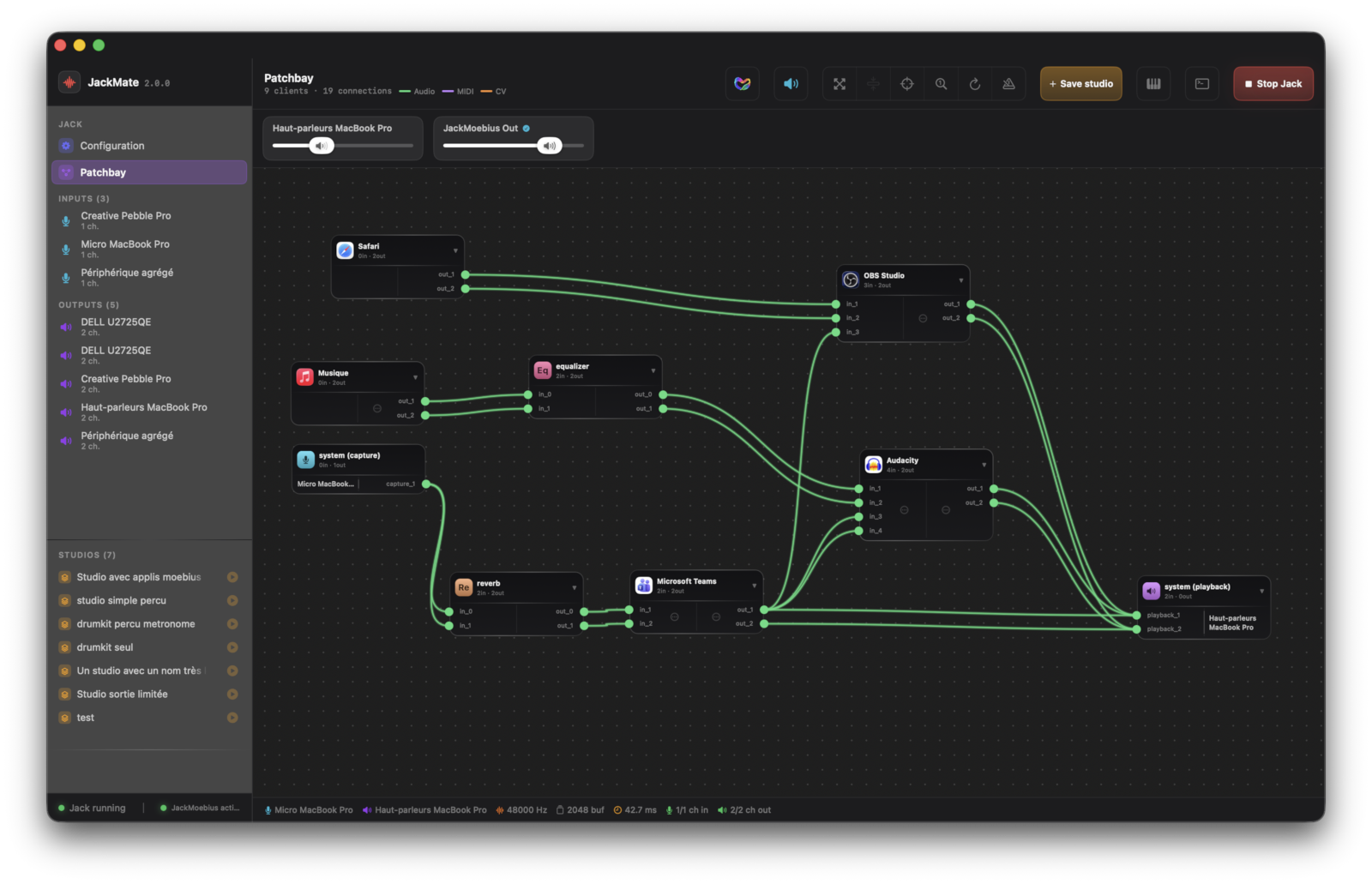The image size is (1372, 884).
Task: Reset zoom with the magnifier icon
Action: 941,84
